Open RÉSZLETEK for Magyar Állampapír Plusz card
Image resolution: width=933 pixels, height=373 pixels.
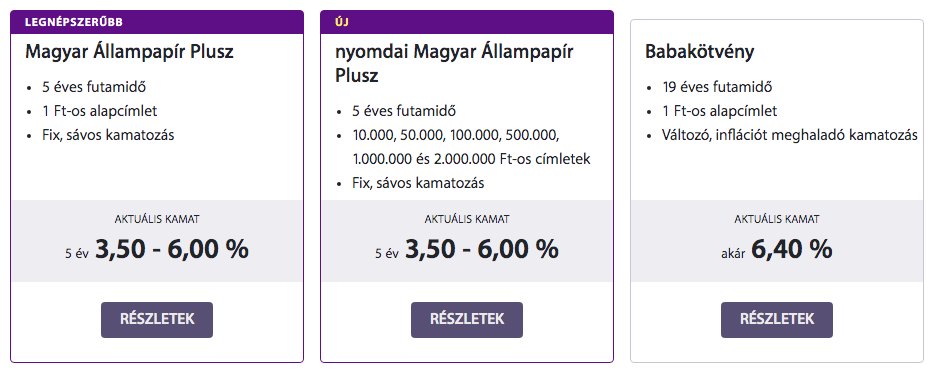(156, 319)
